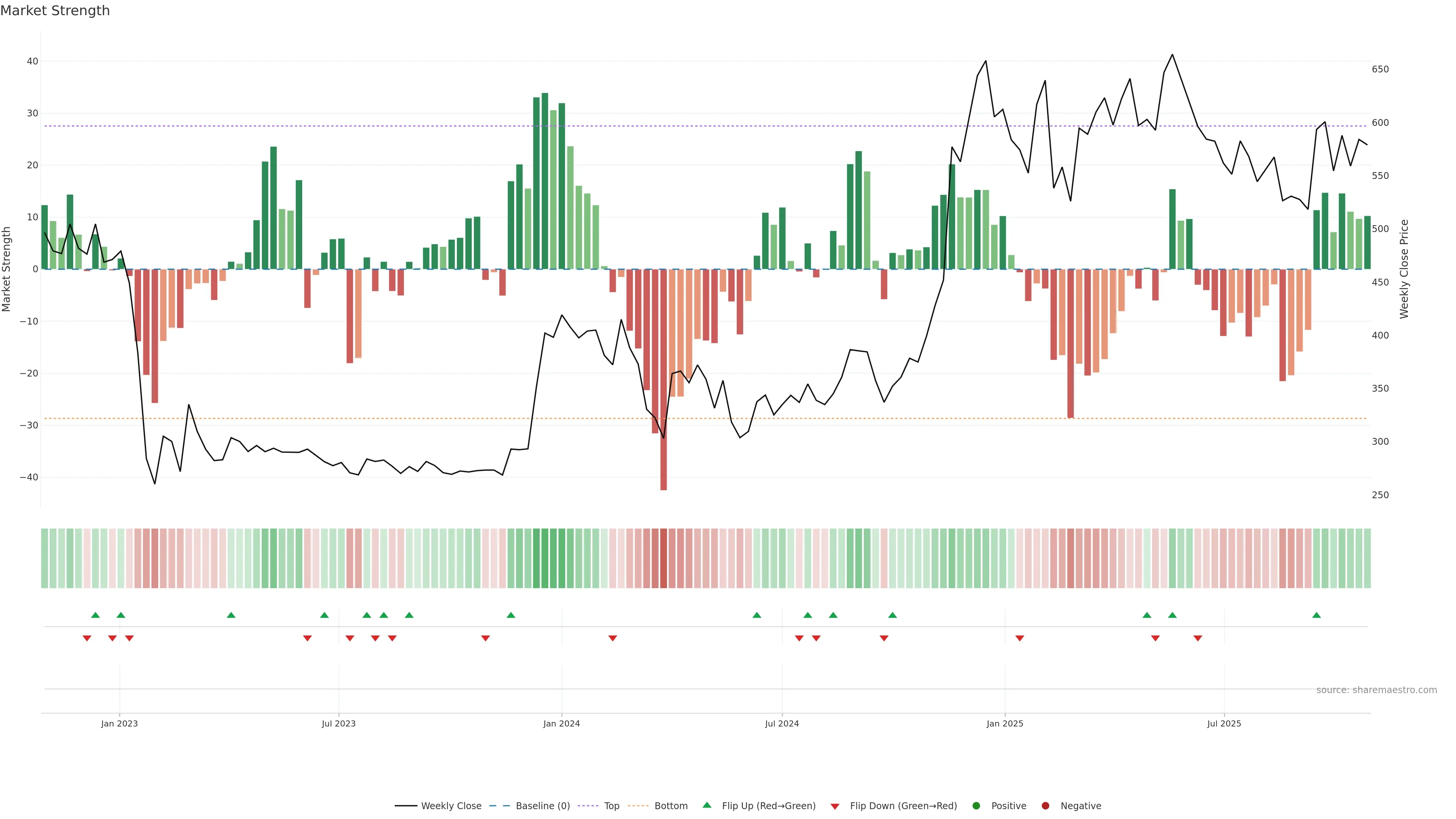Click the source: sharemaestro.com text

pyautogui.click(x=1376, y=690)
